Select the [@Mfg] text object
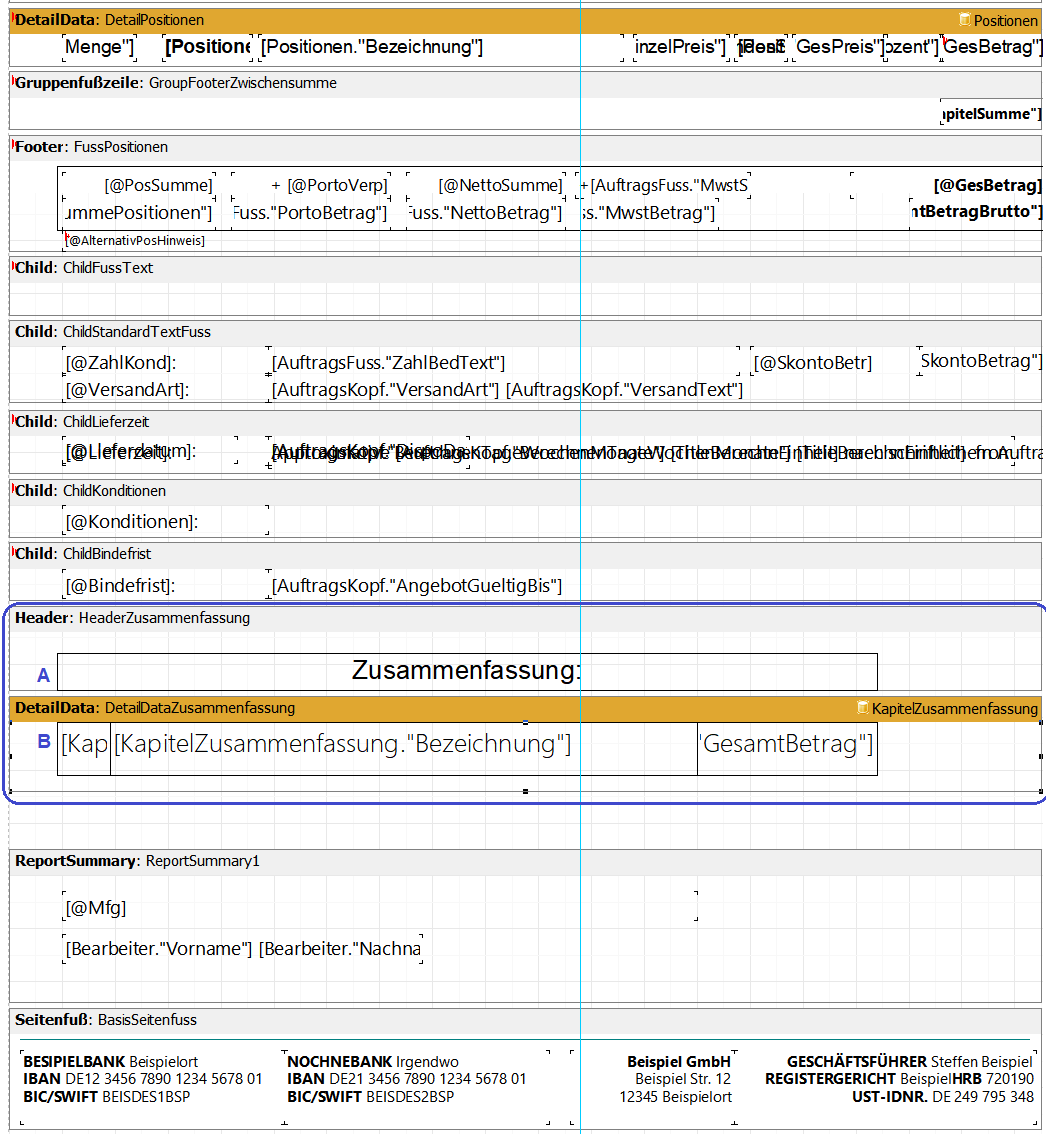 coord(380,906)
